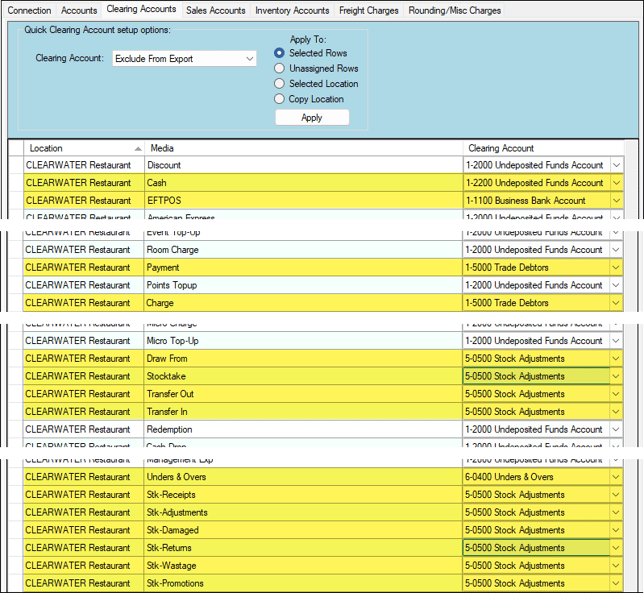Image resolution: width=644 pixels, height=593 pixels.
Task: Expand clearing account dropdown for Redemption row
Action: coord(616,429)
